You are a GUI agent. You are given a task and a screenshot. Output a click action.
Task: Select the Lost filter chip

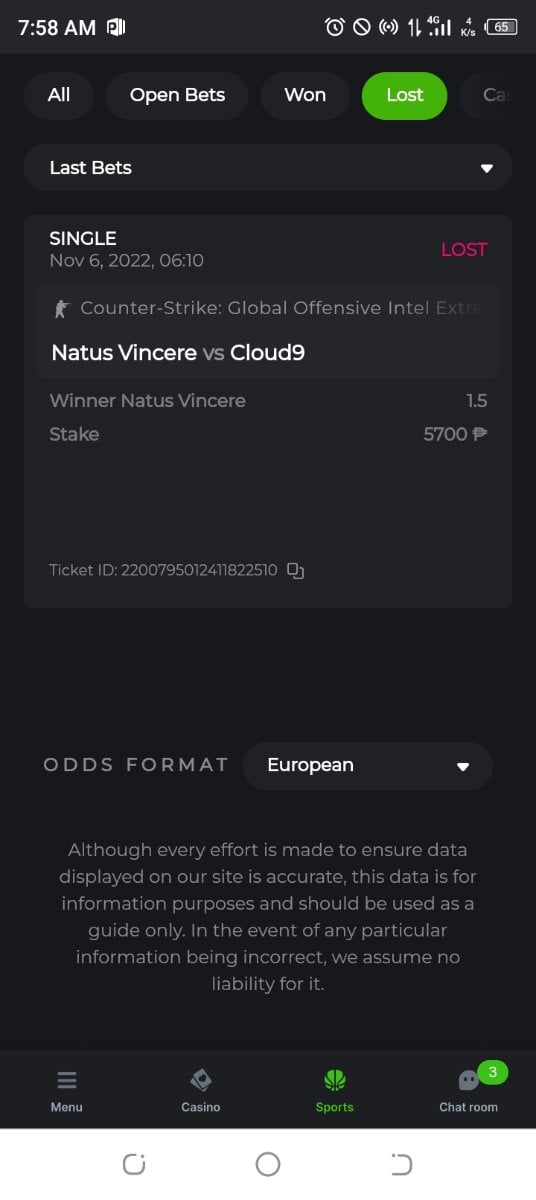(404, 95)
